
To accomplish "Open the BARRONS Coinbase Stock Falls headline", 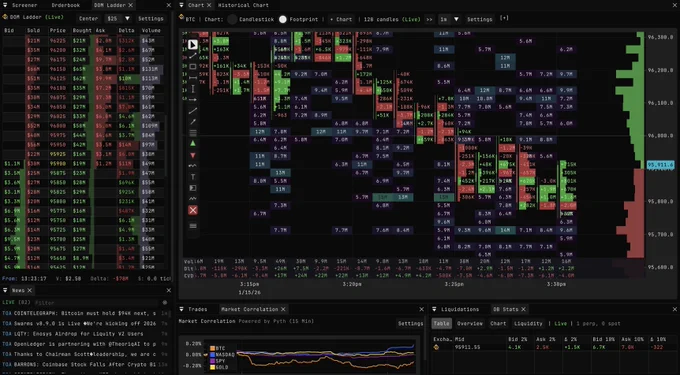I will 85,365.
